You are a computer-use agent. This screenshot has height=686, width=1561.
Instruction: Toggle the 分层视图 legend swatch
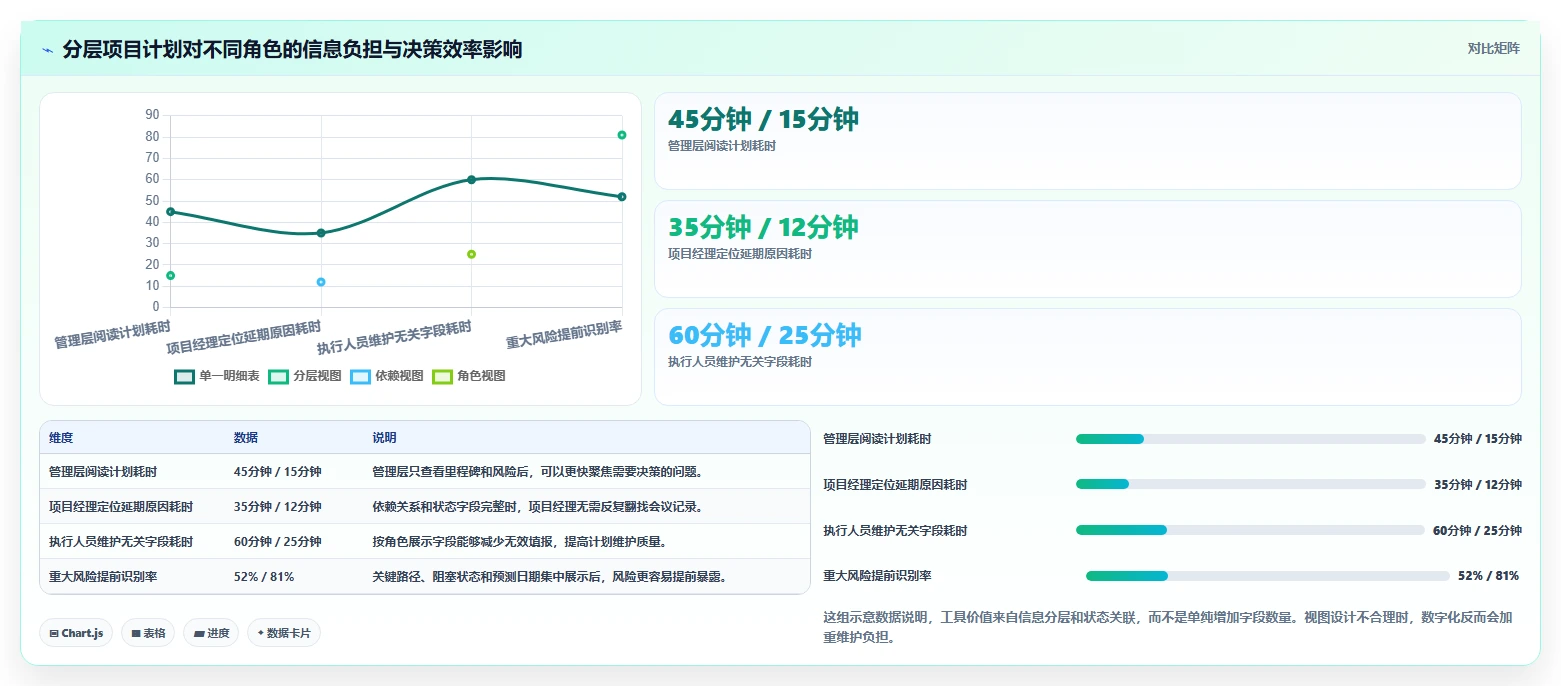(x=278, y=376)
